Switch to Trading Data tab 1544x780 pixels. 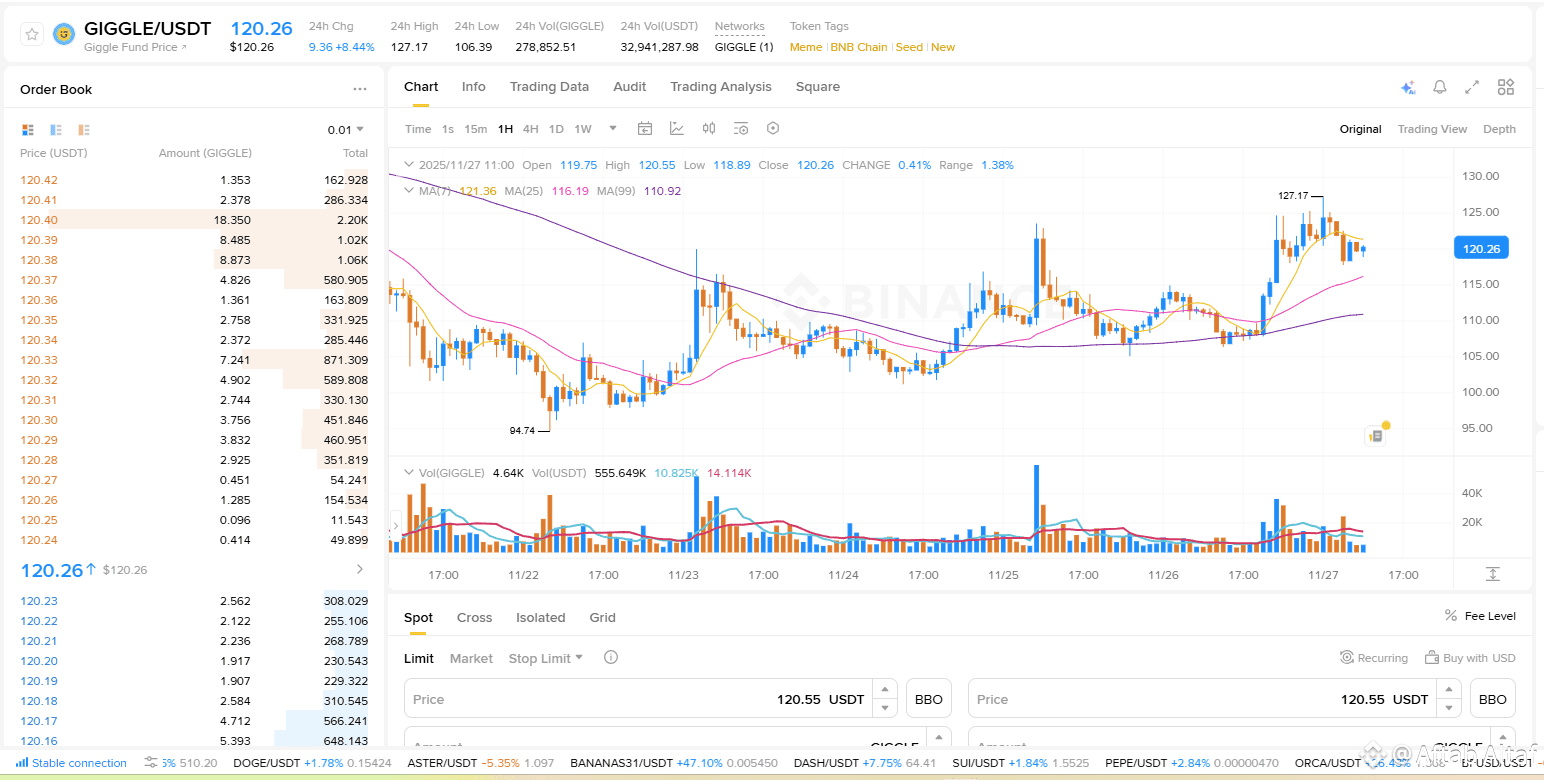click(x=549, y=87)
